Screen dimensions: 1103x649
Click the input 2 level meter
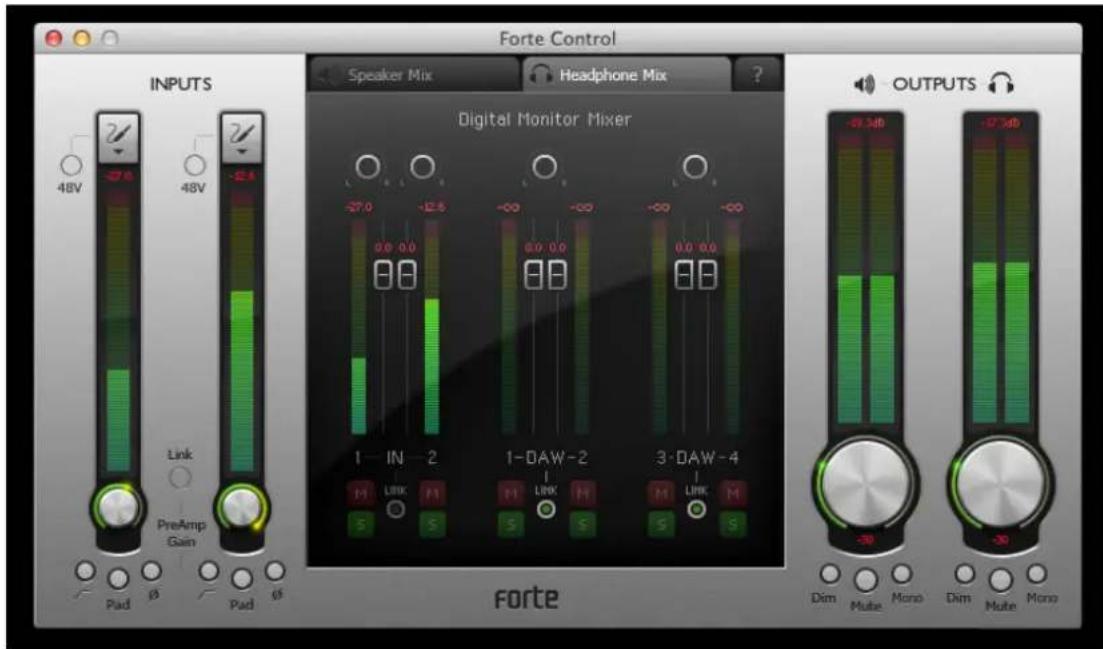click(x=242, y=330)
